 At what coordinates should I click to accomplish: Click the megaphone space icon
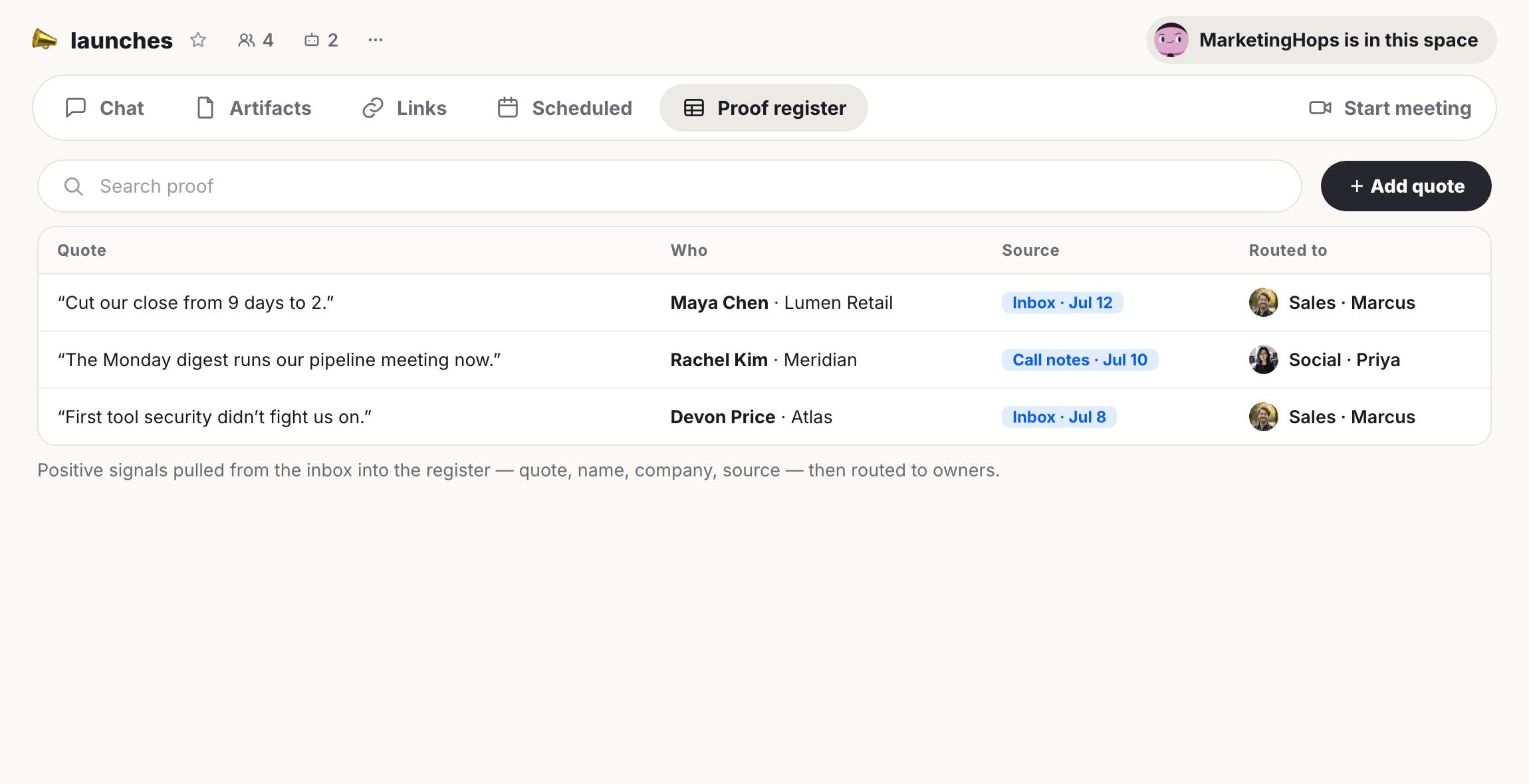pyautogui.click(x=45, y=40)
